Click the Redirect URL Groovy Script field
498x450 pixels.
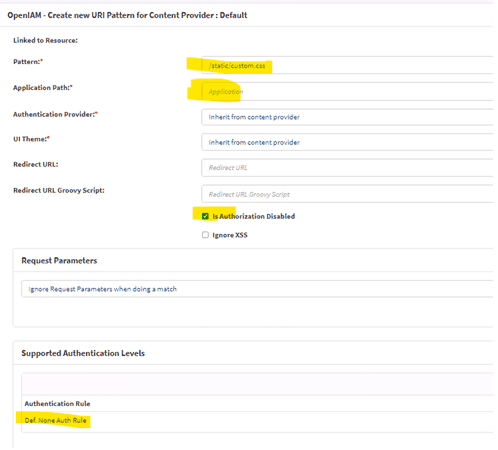pos(347,194)
